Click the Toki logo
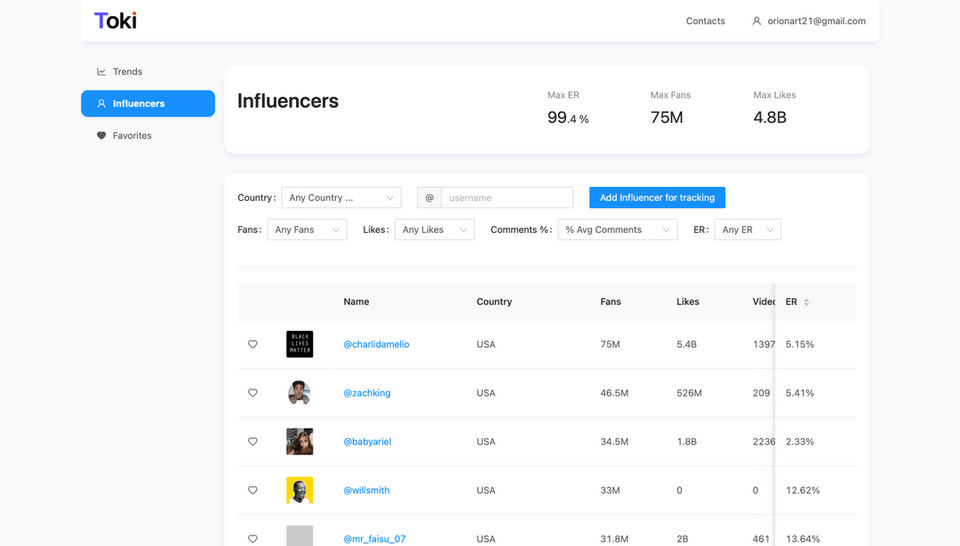 [115, 21]
